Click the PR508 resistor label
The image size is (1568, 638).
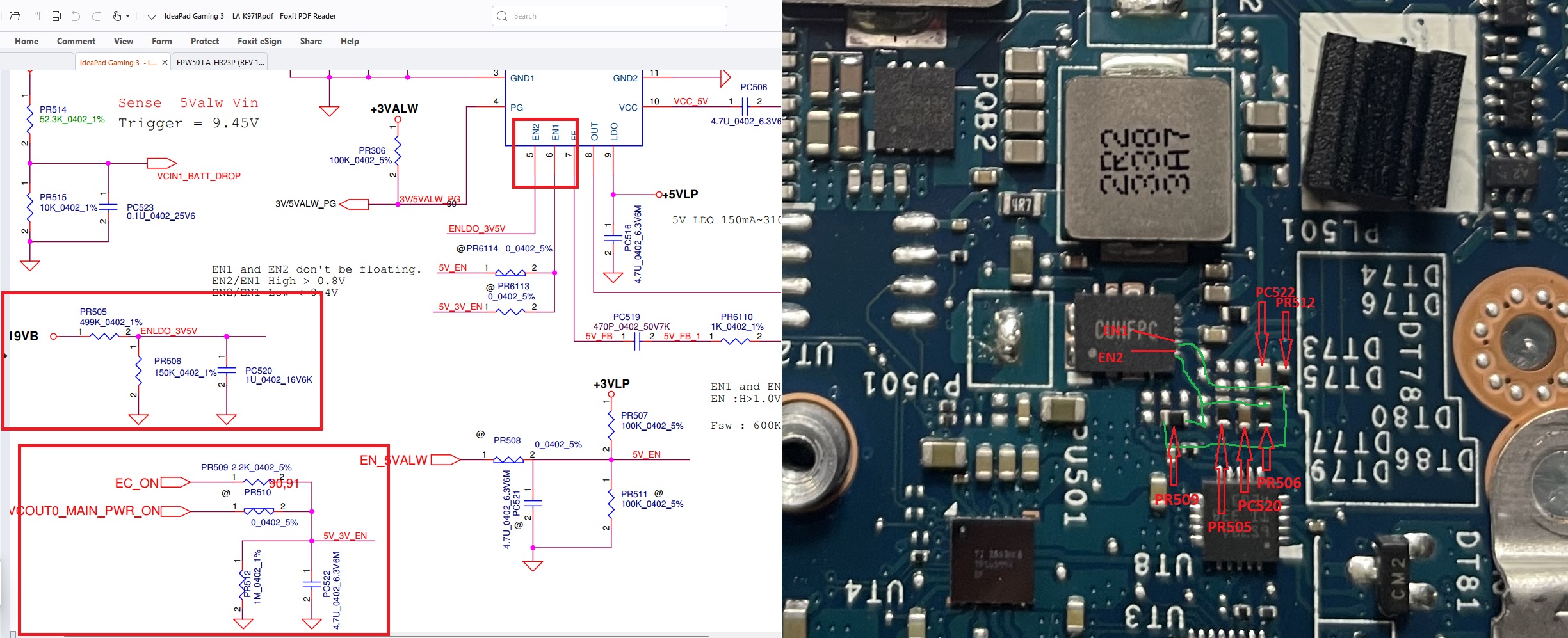point(507,440)
